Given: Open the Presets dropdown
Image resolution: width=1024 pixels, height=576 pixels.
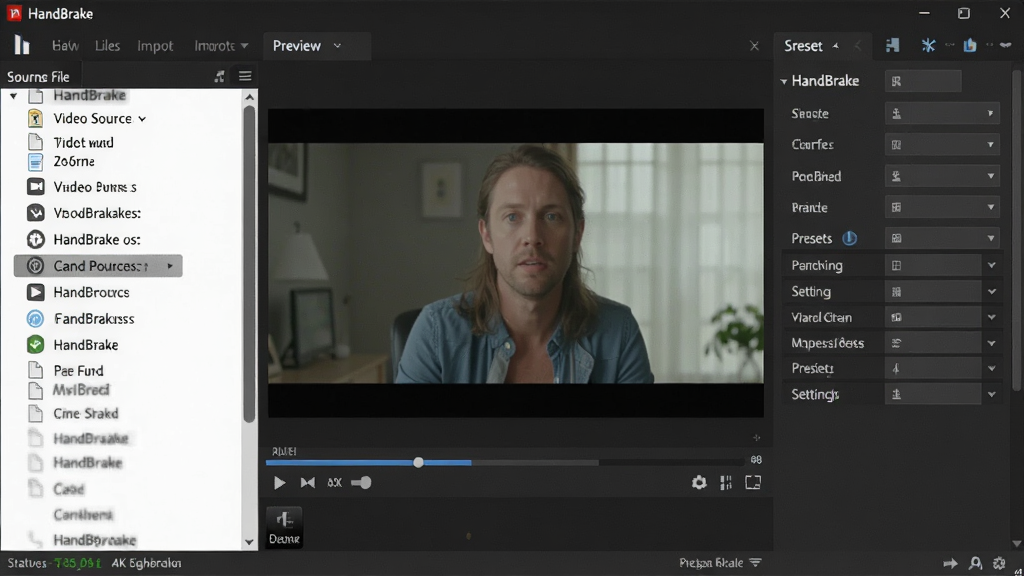Looking at the screenshot, I should [x=942, y=238].
